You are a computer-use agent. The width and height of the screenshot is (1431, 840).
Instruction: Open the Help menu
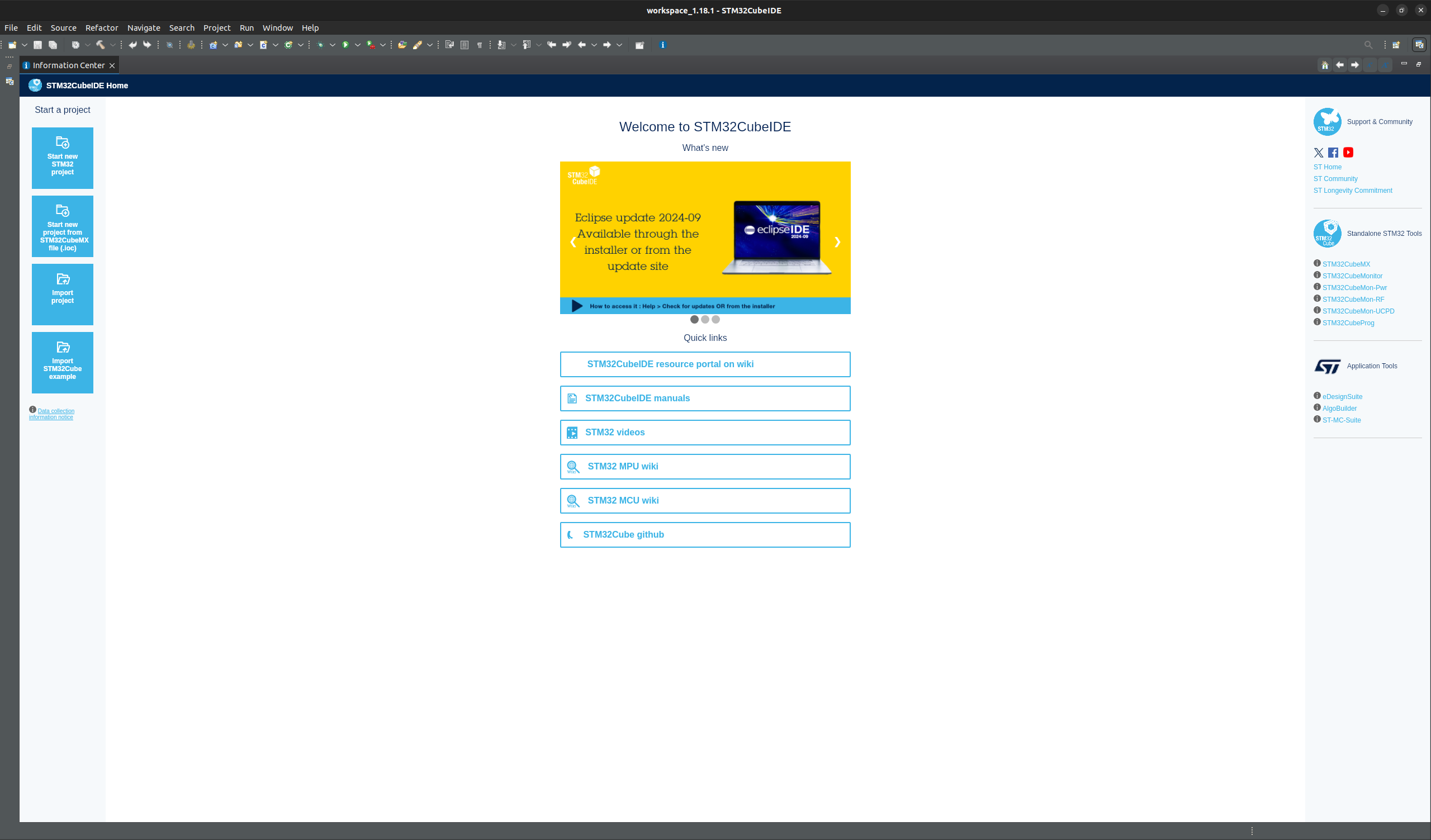click(x=310, y=28)
